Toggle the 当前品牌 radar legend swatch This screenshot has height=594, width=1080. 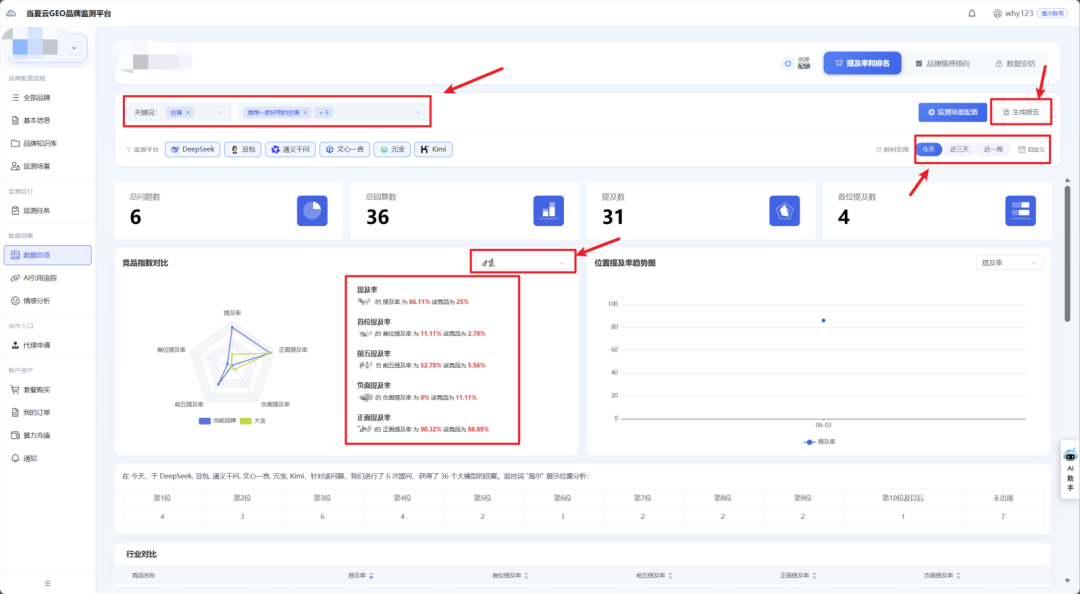205,420
